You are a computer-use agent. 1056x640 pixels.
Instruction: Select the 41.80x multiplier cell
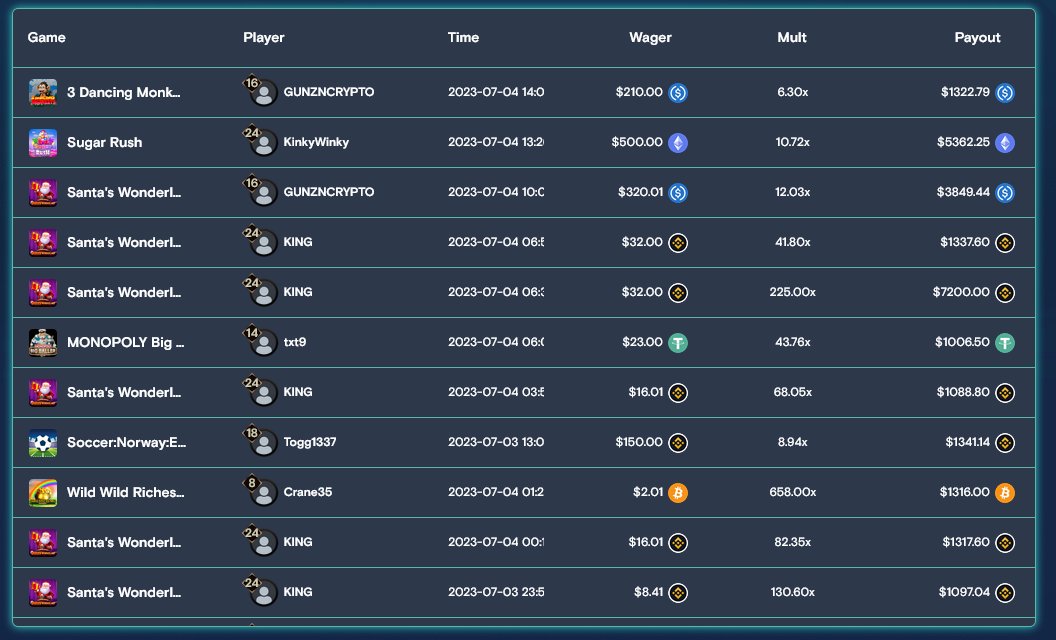pyautogui.click(x=793, y=241)
